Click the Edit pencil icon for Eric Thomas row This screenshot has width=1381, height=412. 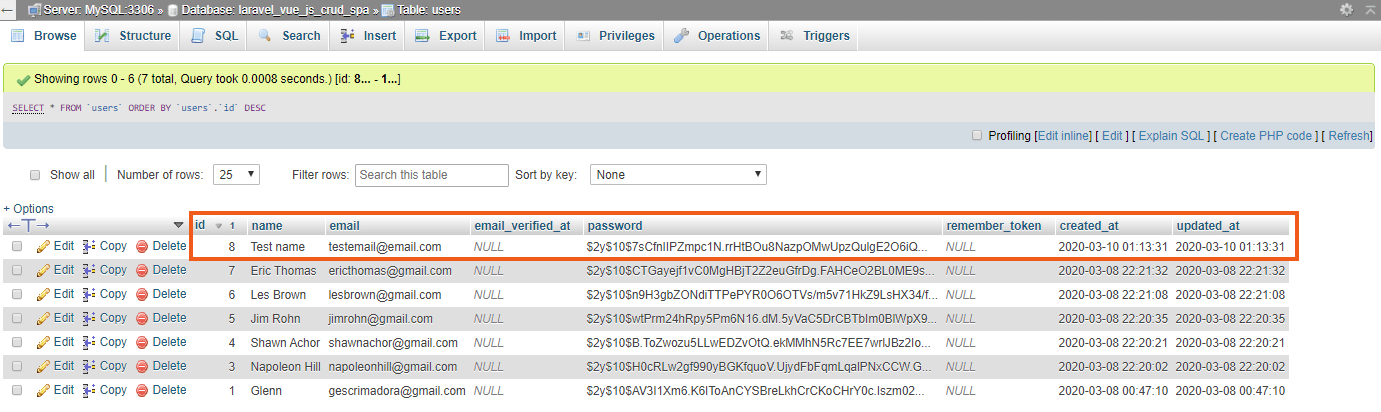click(x=43, y=270)
